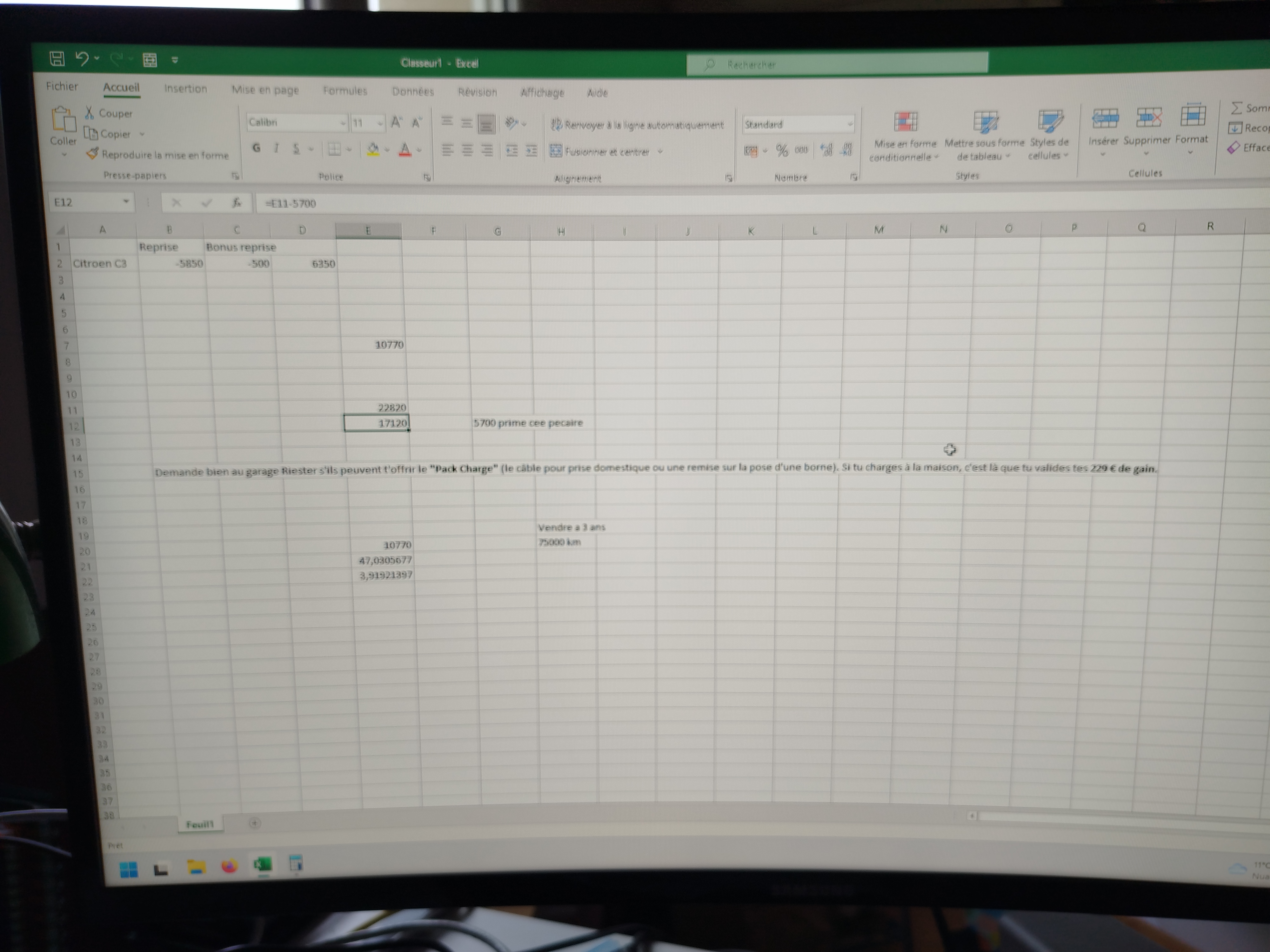Screen dimensions: 1270x952
Task: Click the Insérer cells icon
Action: pos(1105,119)
